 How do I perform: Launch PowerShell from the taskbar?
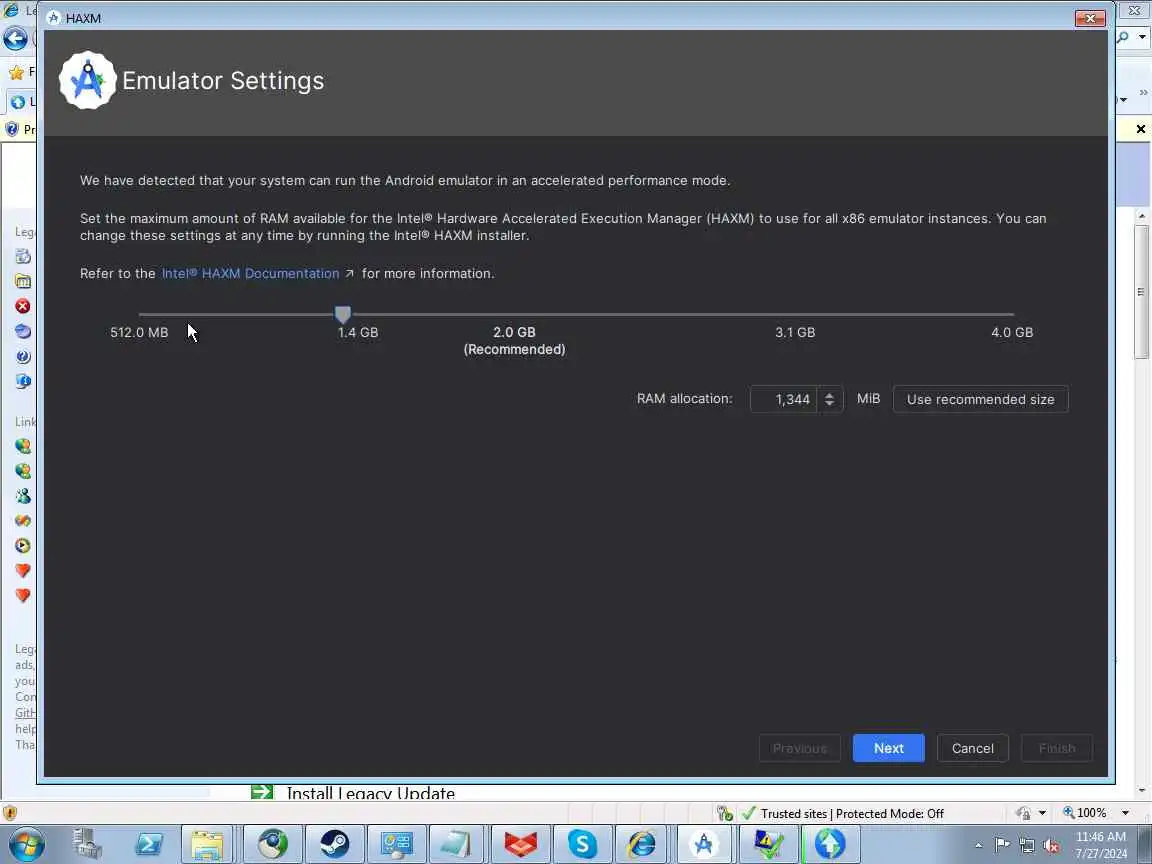[x=148, y=844]
